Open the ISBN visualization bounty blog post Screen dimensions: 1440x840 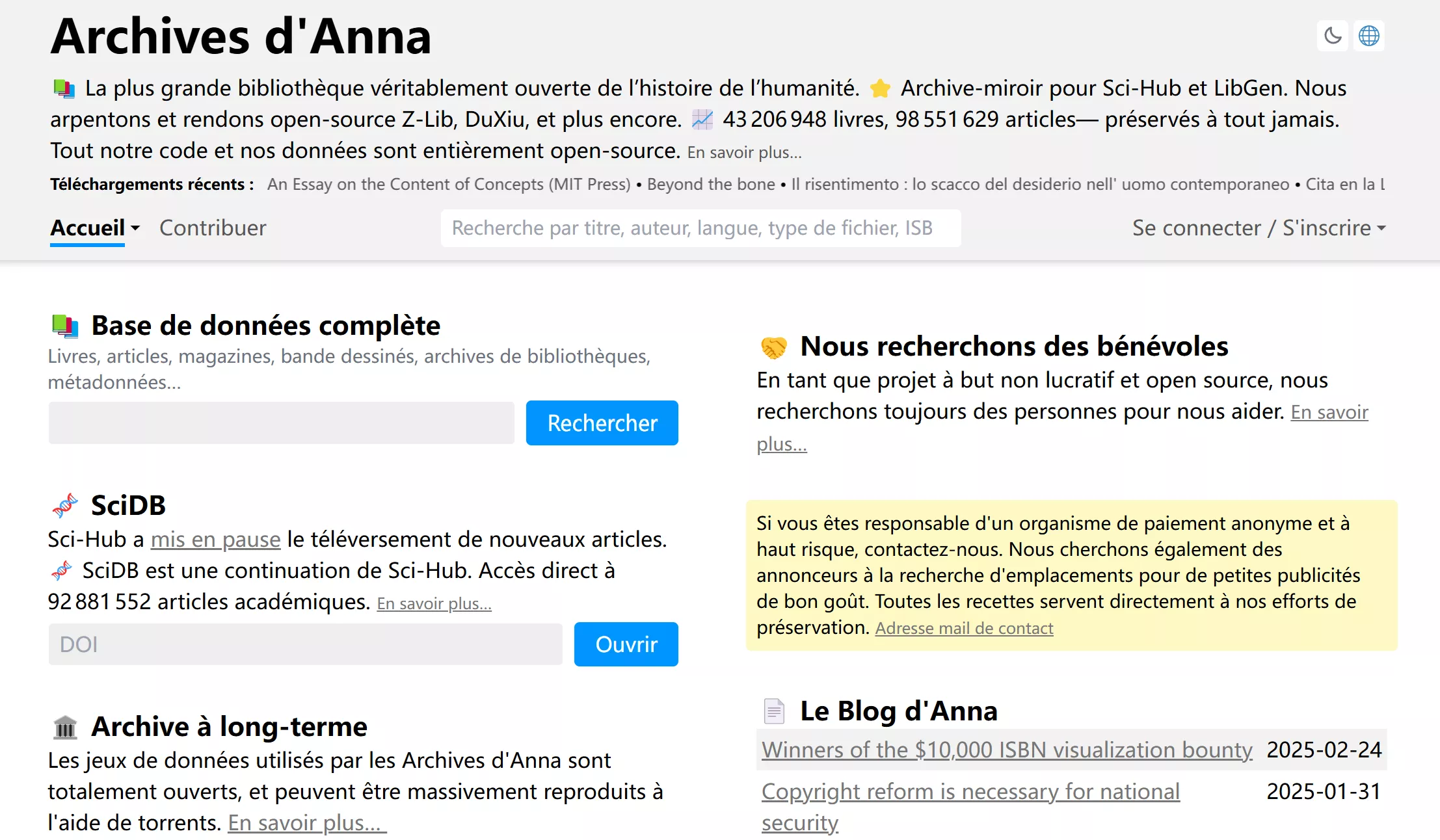(x=1007, y=750)
